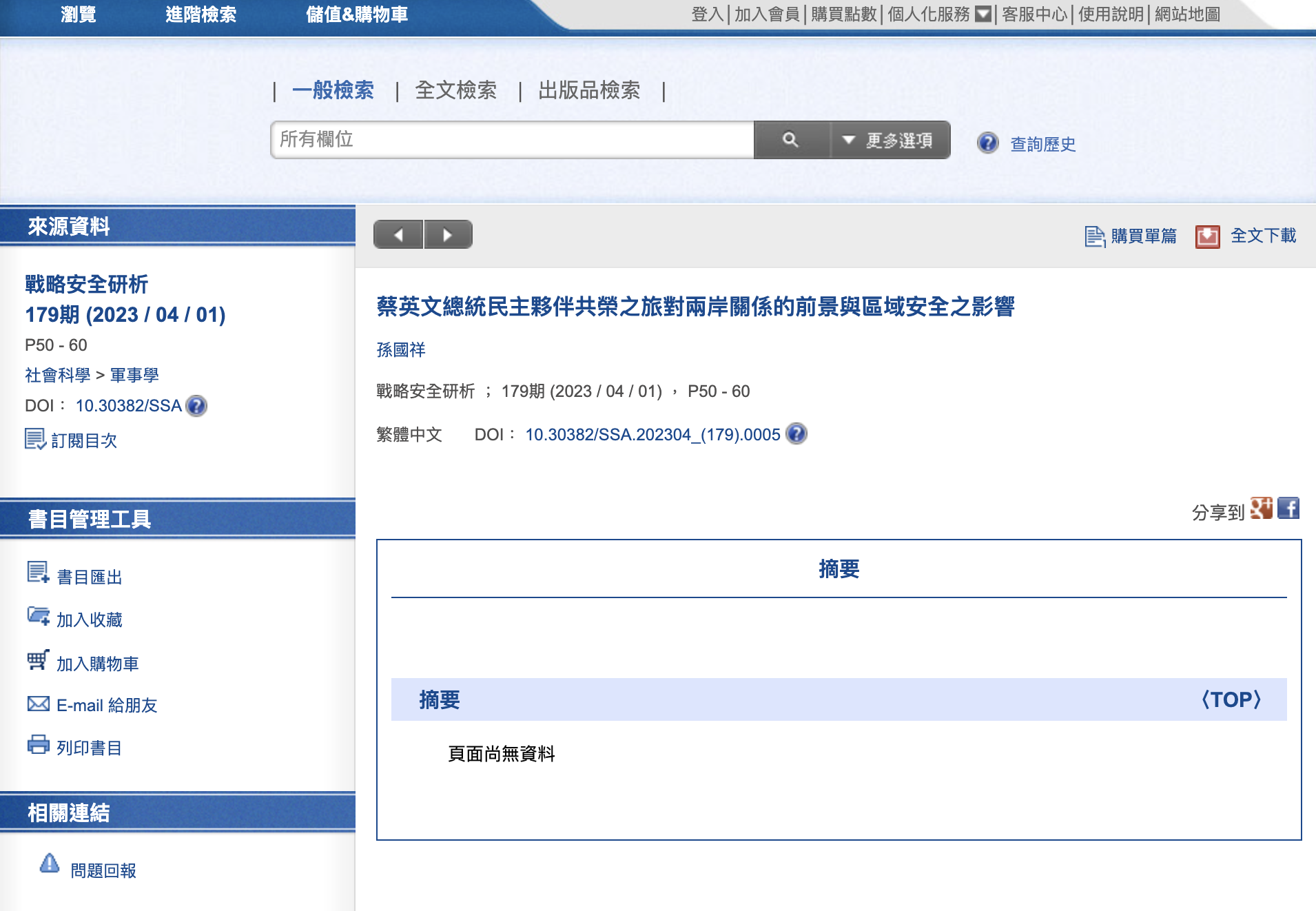Click help icon beside journal DOI 10.30382/SSA

196,406
